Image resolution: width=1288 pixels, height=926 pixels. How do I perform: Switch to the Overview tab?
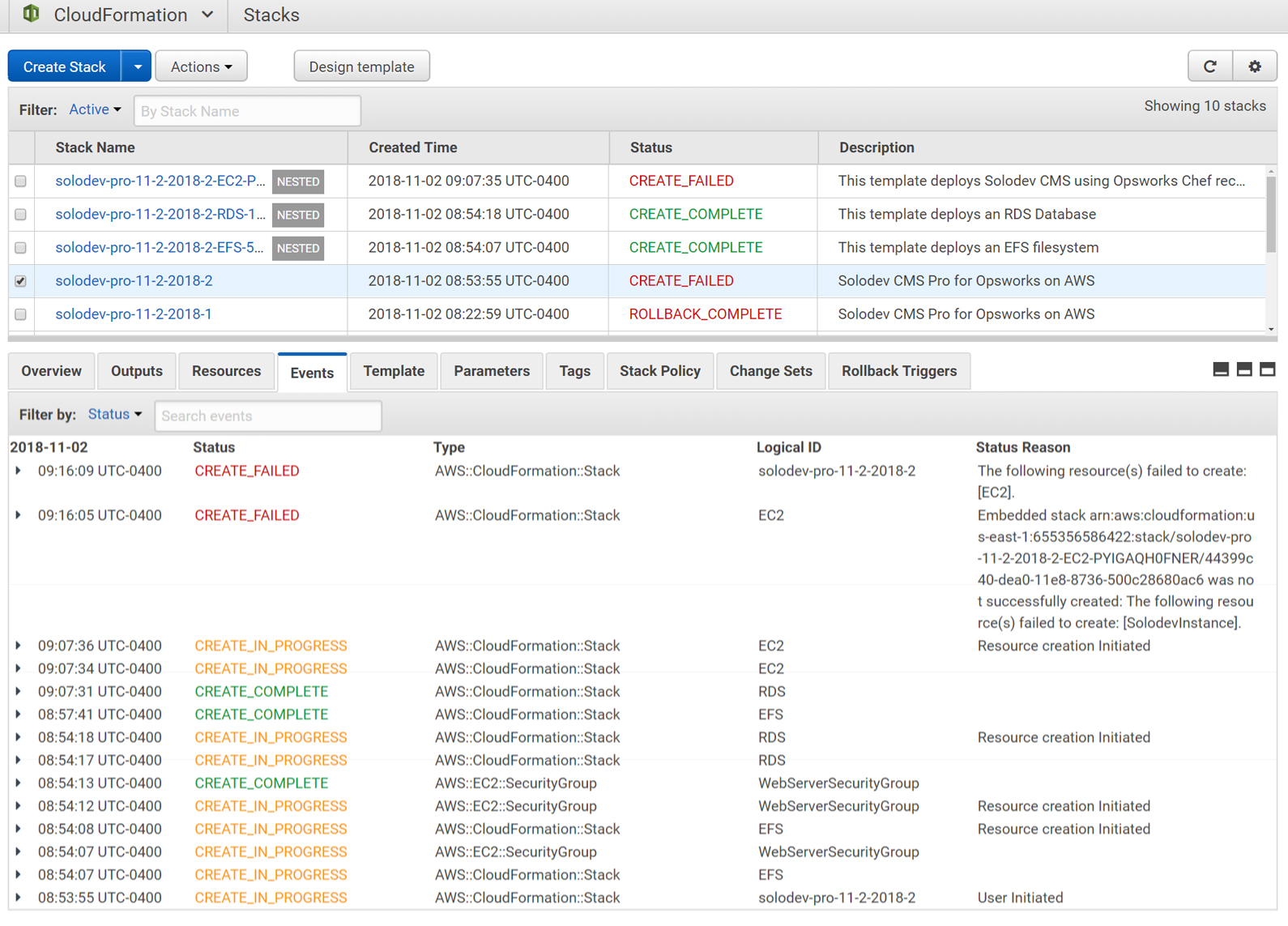[x=51, y=371]
